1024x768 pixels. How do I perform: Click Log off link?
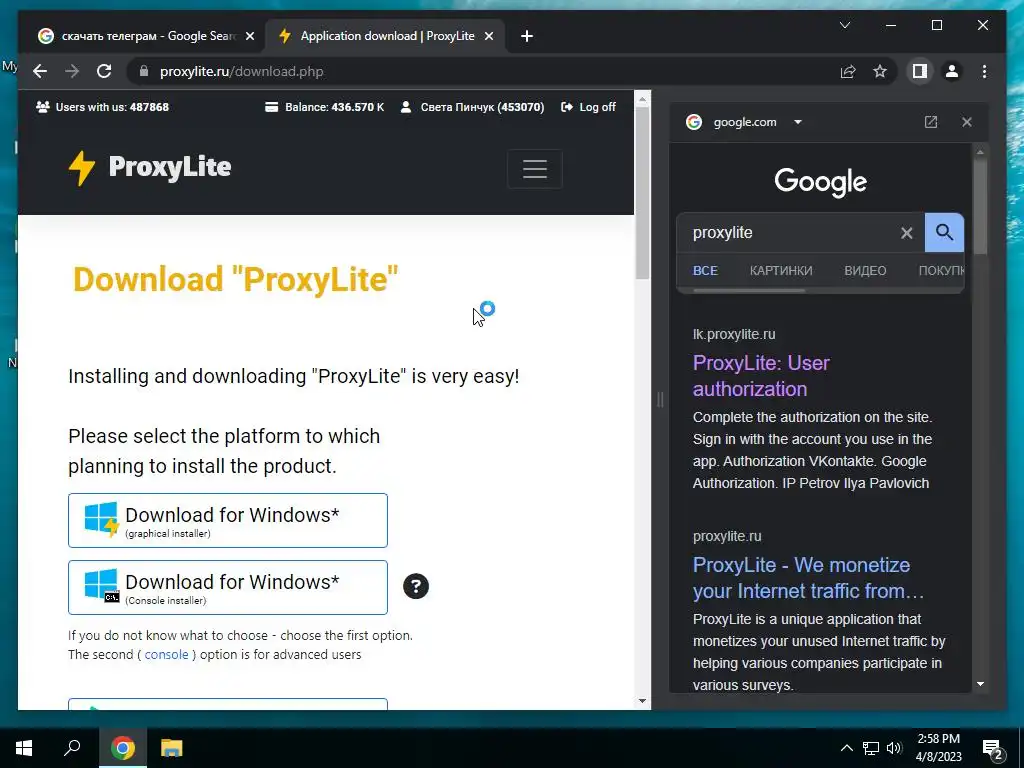(x=588, y=106)
